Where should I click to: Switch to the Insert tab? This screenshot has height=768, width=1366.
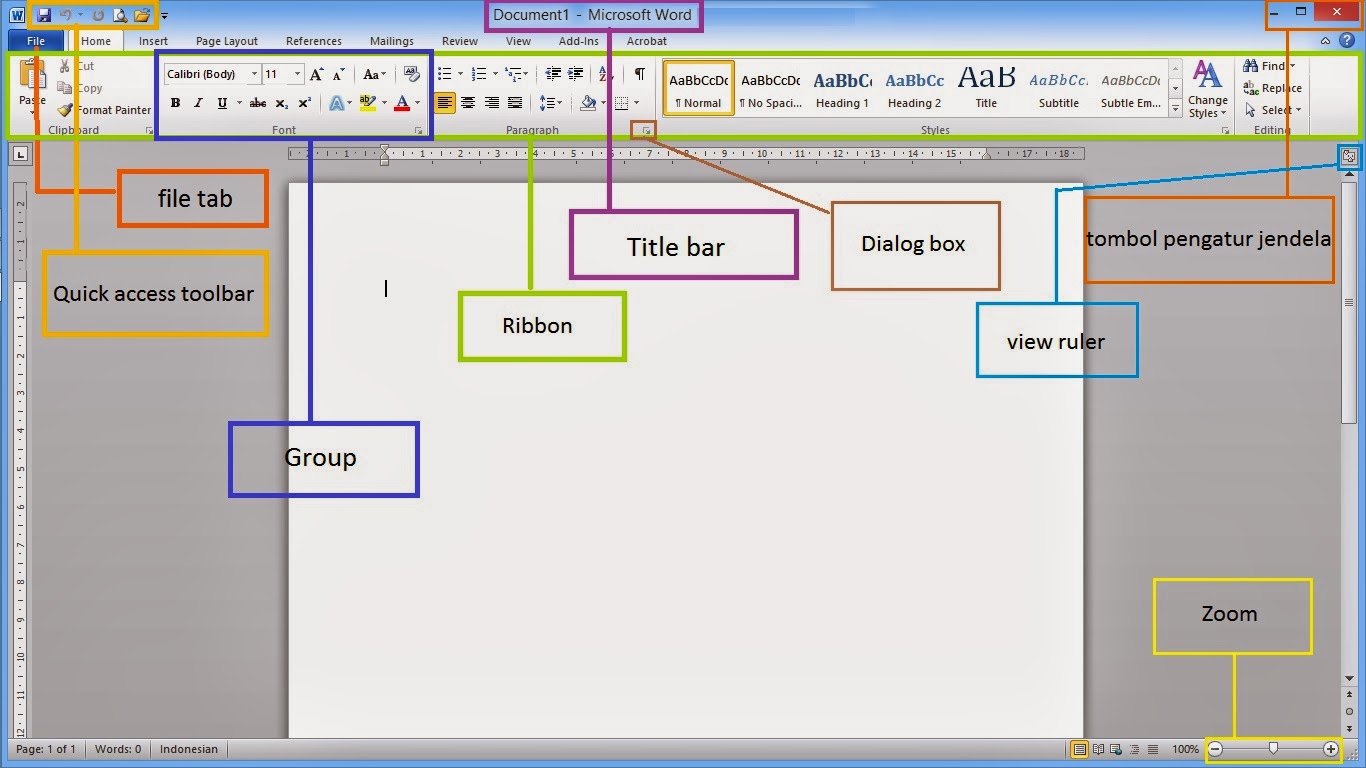(x=153, y=41)
